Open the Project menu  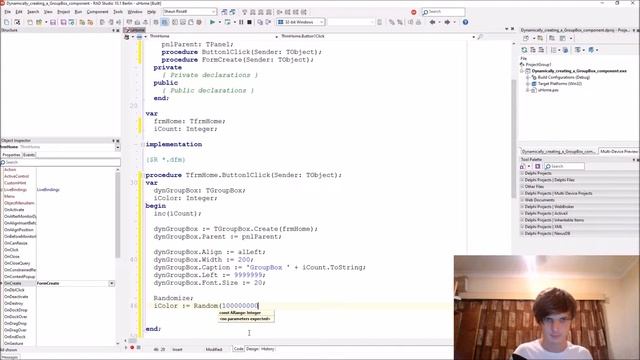63,12
